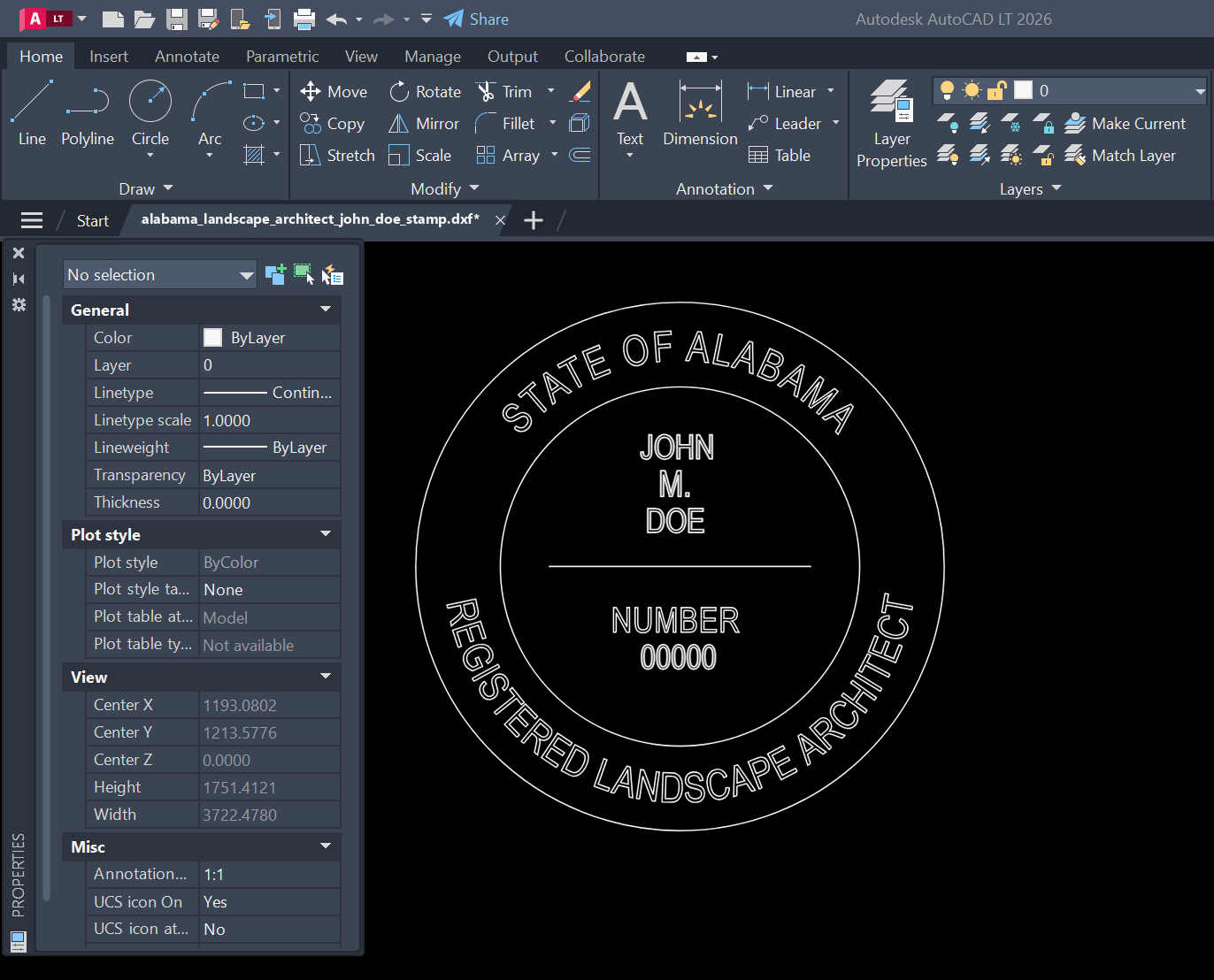Select the multiline Text tool
The image size is (1214, 980).
coord(630,113)
